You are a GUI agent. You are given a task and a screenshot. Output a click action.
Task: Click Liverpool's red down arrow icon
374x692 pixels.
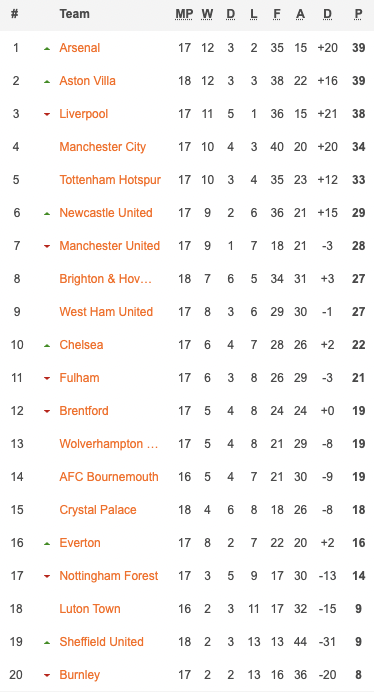[47, 115]
